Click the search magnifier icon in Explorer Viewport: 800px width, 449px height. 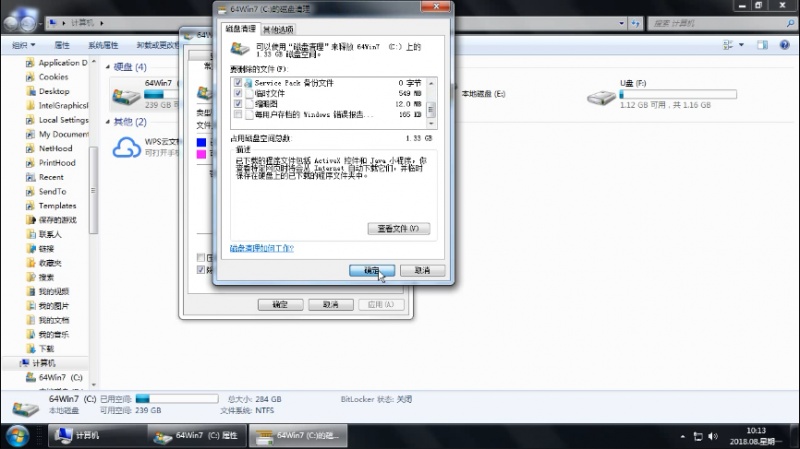tap(790, 23)
